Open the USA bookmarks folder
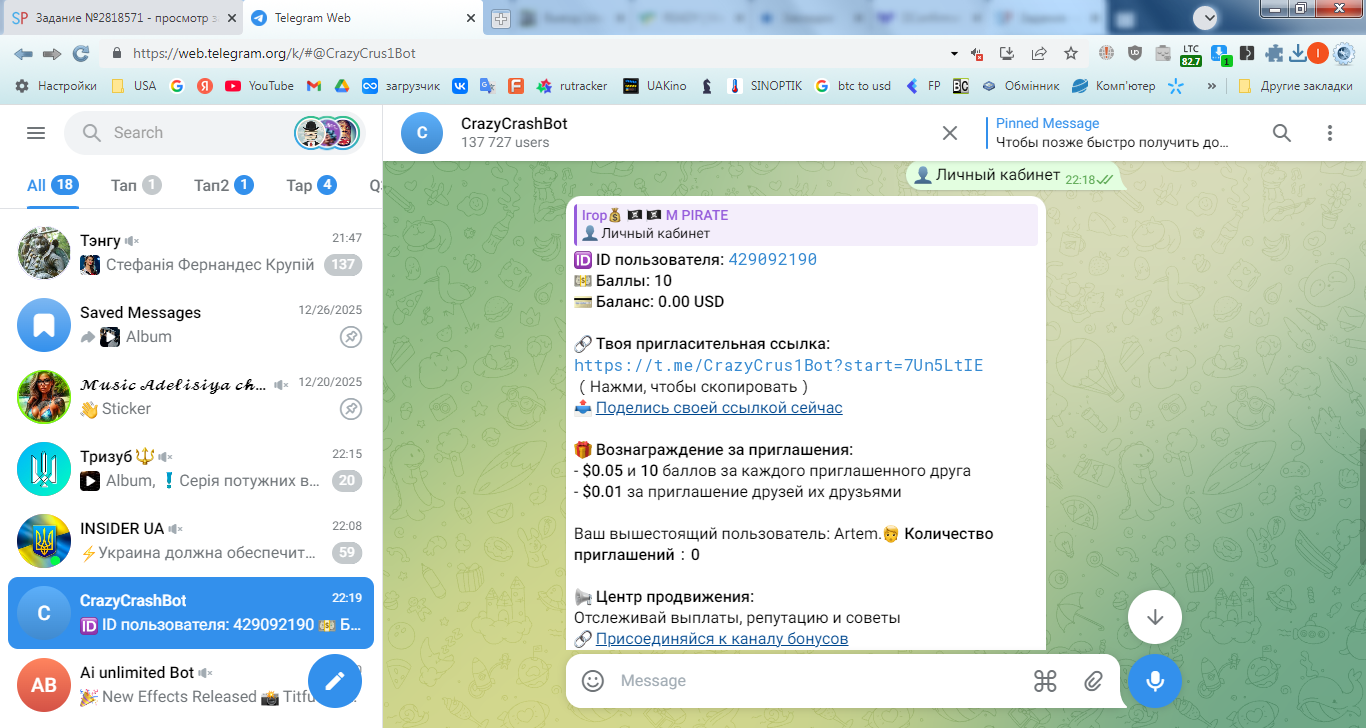This screenshot has width=1366, height=728. 133,86
